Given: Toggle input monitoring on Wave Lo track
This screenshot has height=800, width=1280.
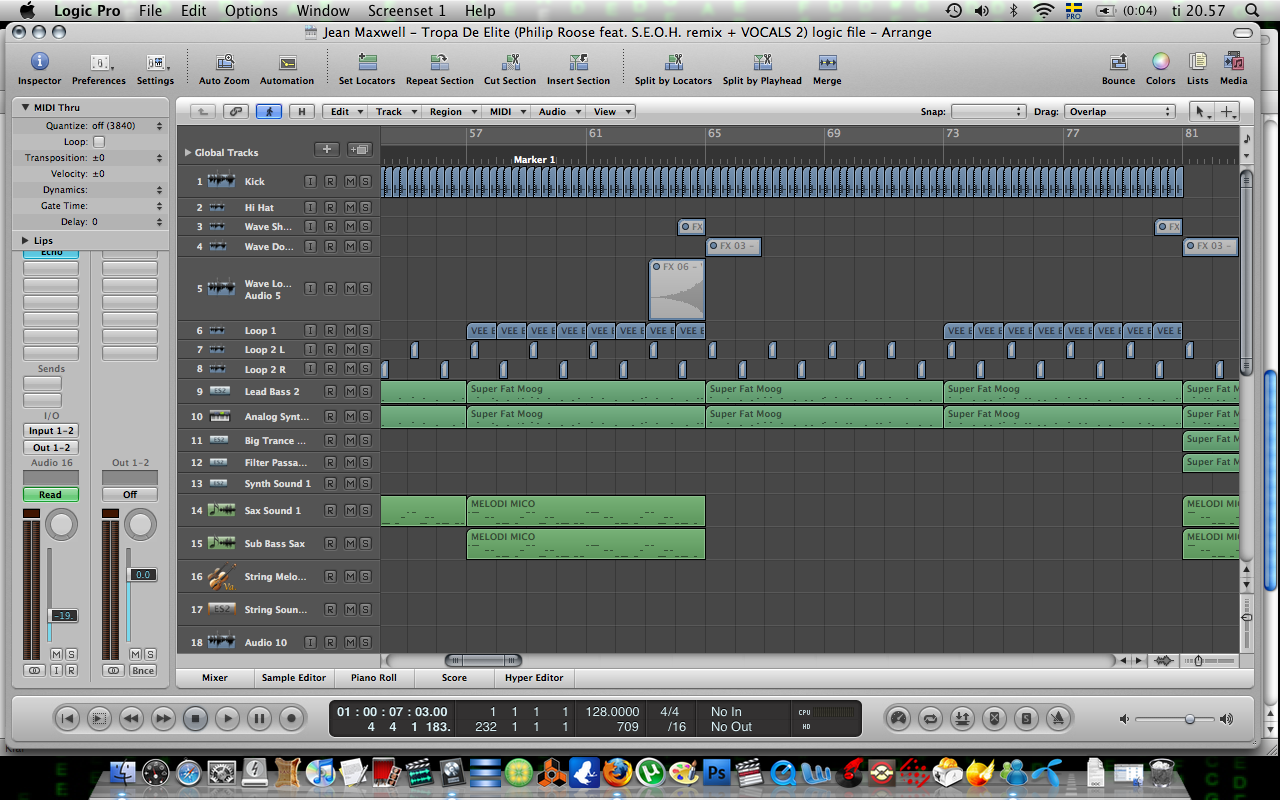Looking at the screenshot, I should point(310,289).
